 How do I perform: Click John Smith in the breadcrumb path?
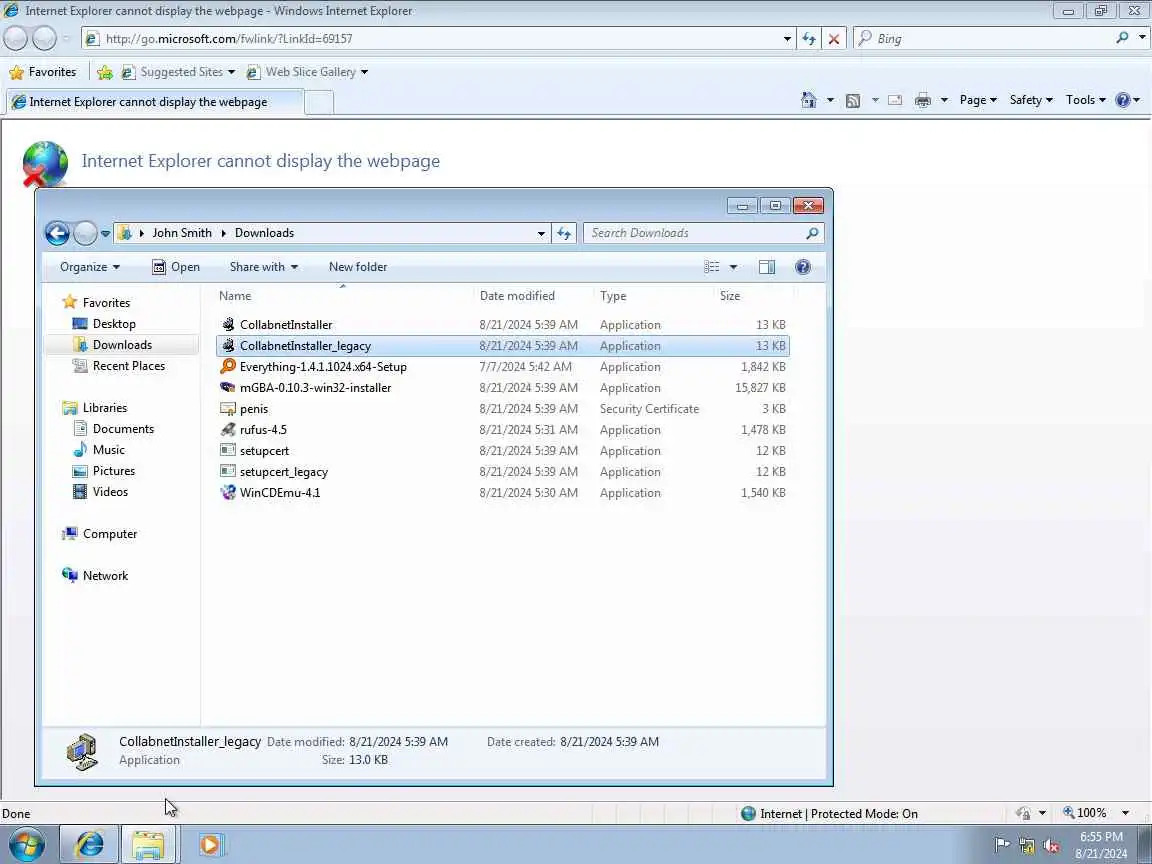pyautogui.click(x=181, y=233)
